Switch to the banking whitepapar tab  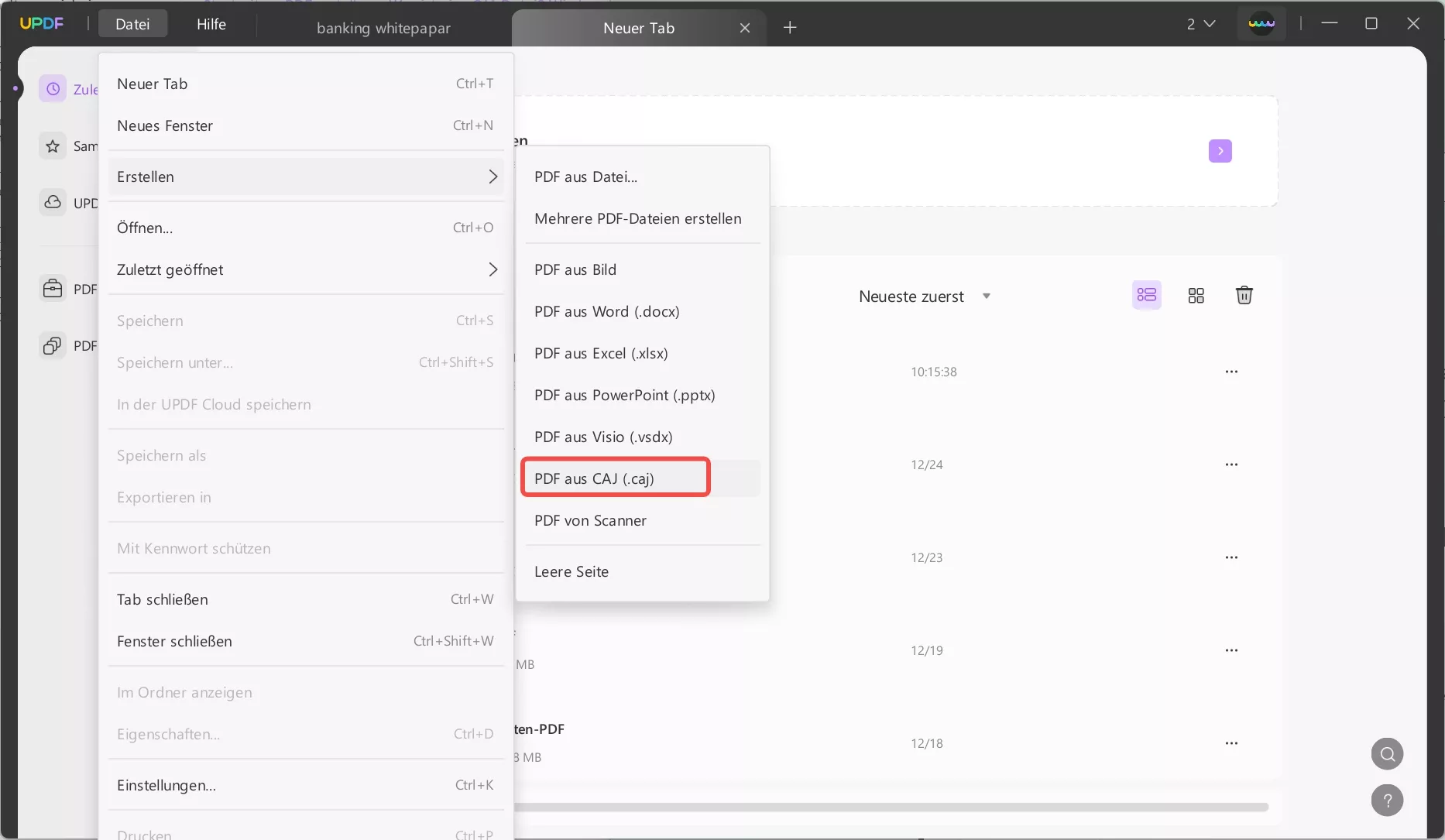coord(383,28)
